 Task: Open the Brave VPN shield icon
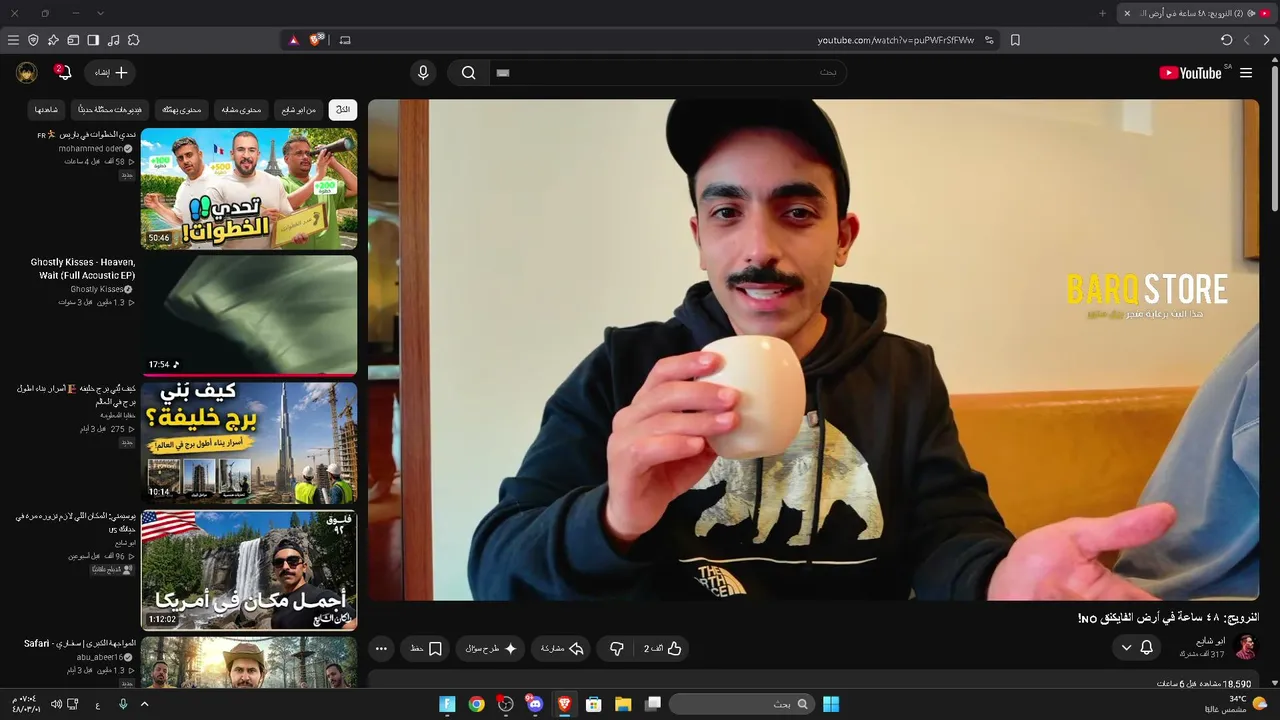(x=33, y=40)
